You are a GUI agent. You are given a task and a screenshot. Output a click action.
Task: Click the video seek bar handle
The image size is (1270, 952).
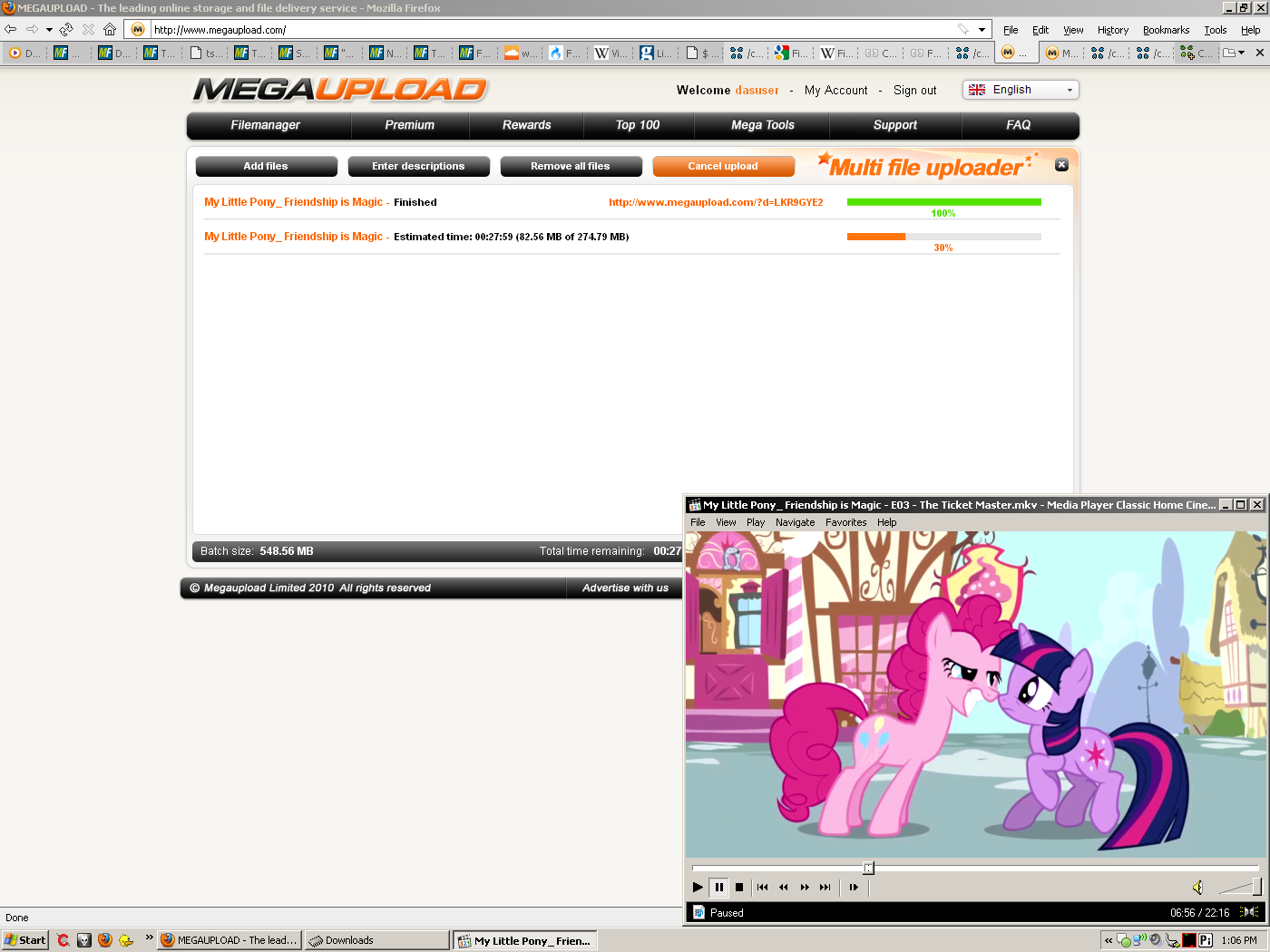click(868, 869)
